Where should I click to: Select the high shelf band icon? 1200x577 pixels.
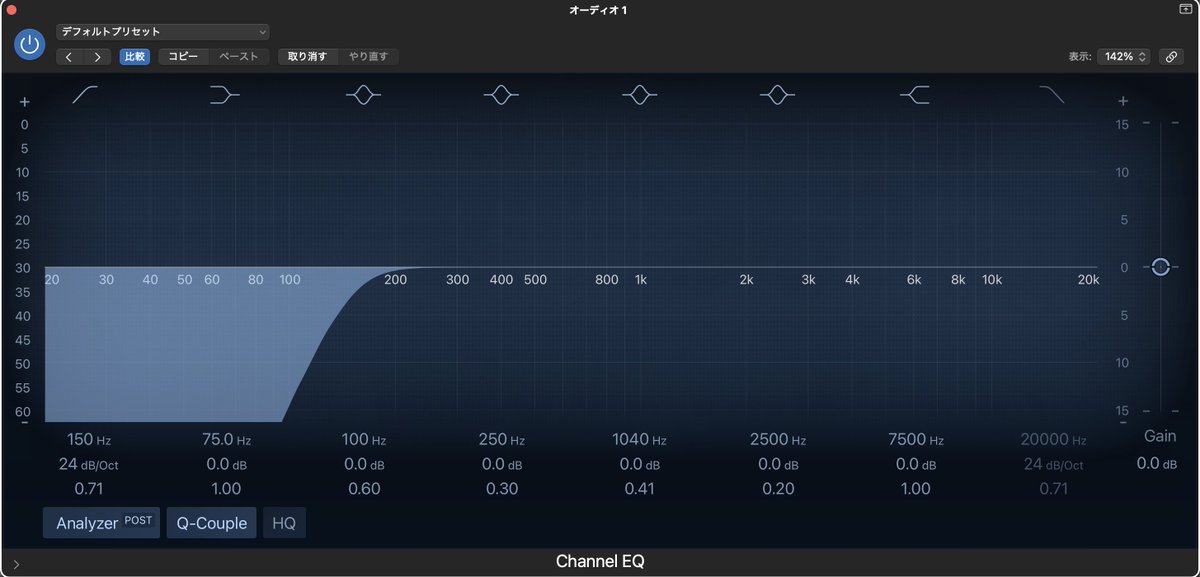915,95
